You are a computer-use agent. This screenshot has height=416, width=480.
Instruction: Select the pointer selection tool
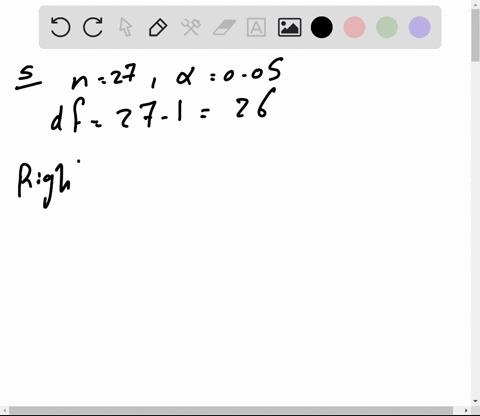125,27
